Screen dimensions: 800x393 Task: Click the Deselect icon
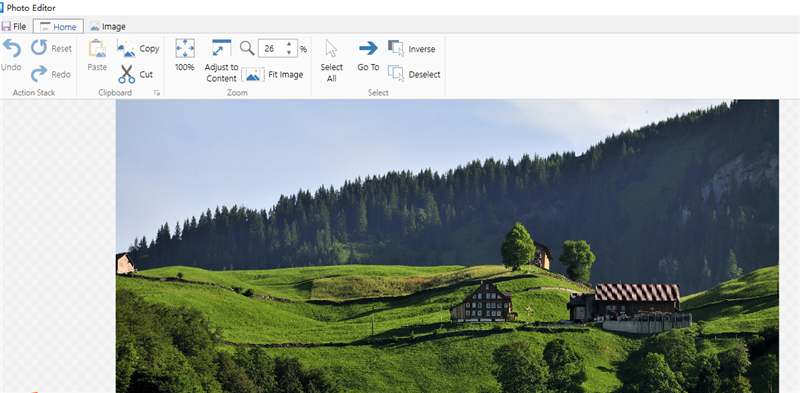396,73
